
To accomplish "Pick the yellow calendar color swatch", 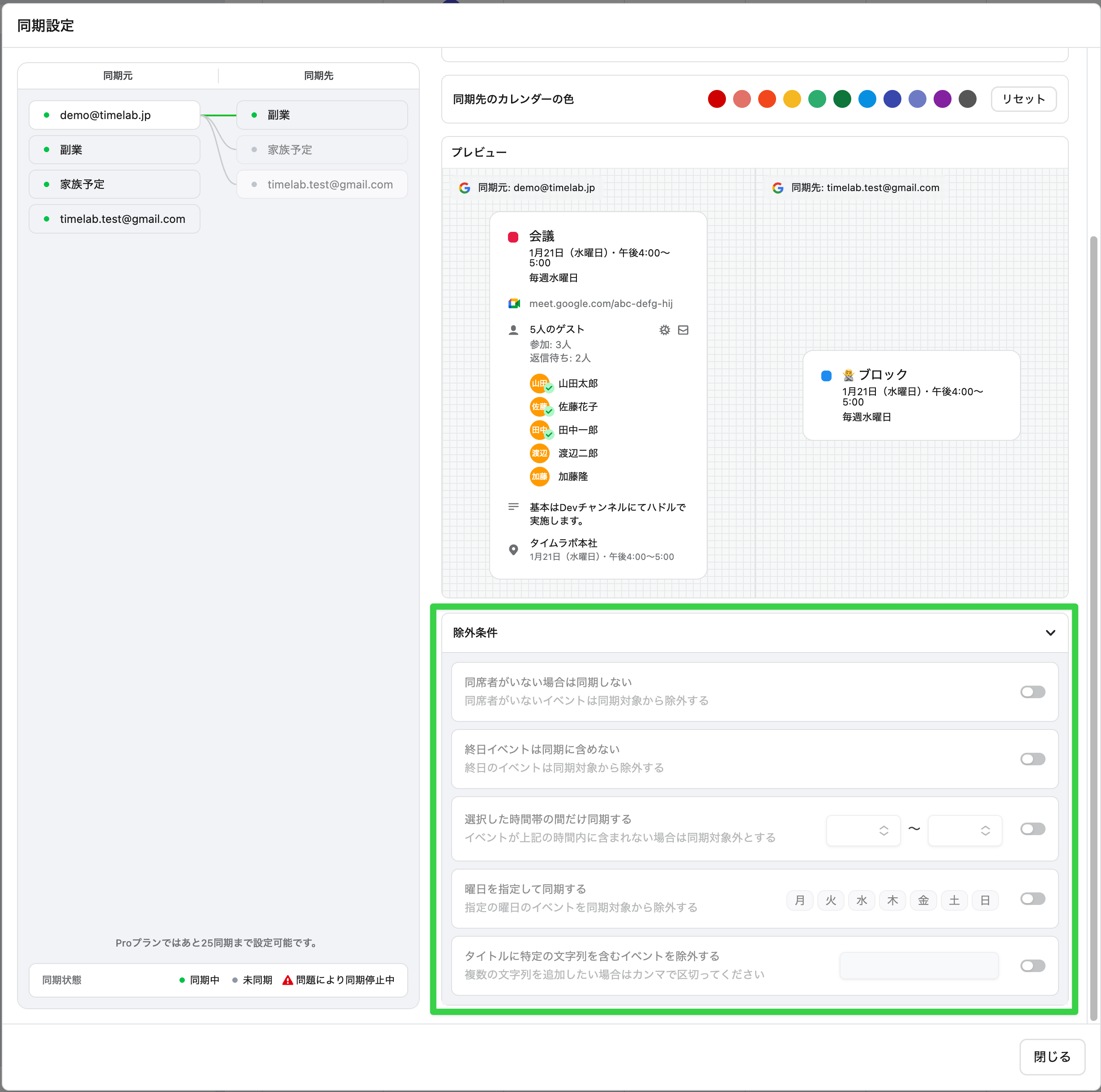I will pyautogui.click(x=792, y=99).
